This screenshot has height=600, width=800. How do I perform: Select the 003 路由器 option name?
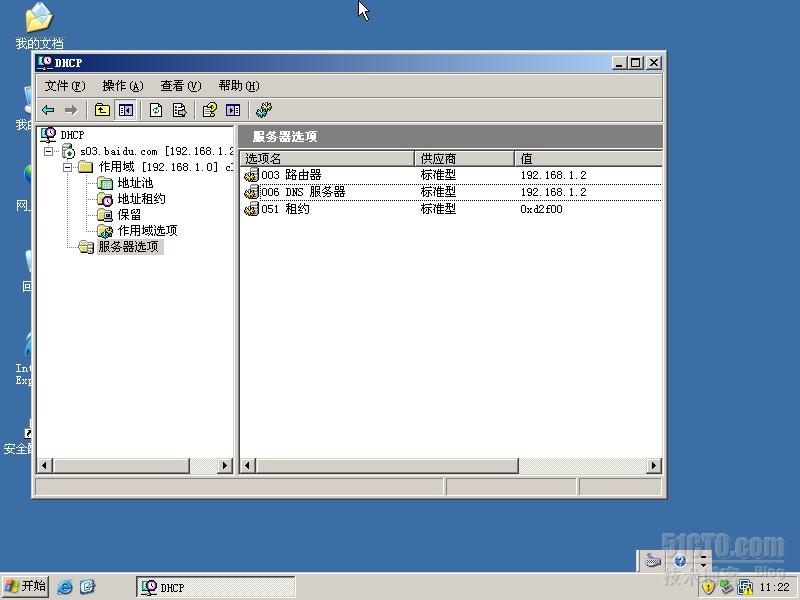pos(291,175)
